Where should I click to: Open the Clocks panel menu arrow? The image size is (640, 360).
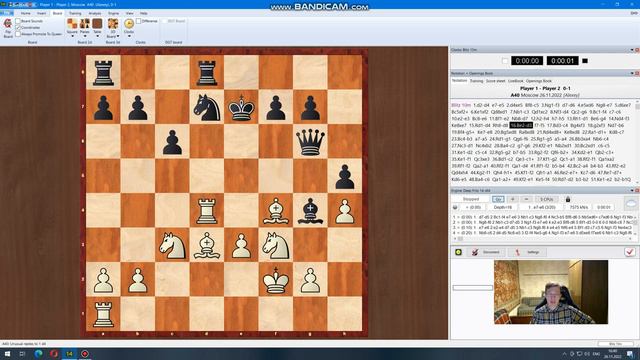[x=632, y=50]
